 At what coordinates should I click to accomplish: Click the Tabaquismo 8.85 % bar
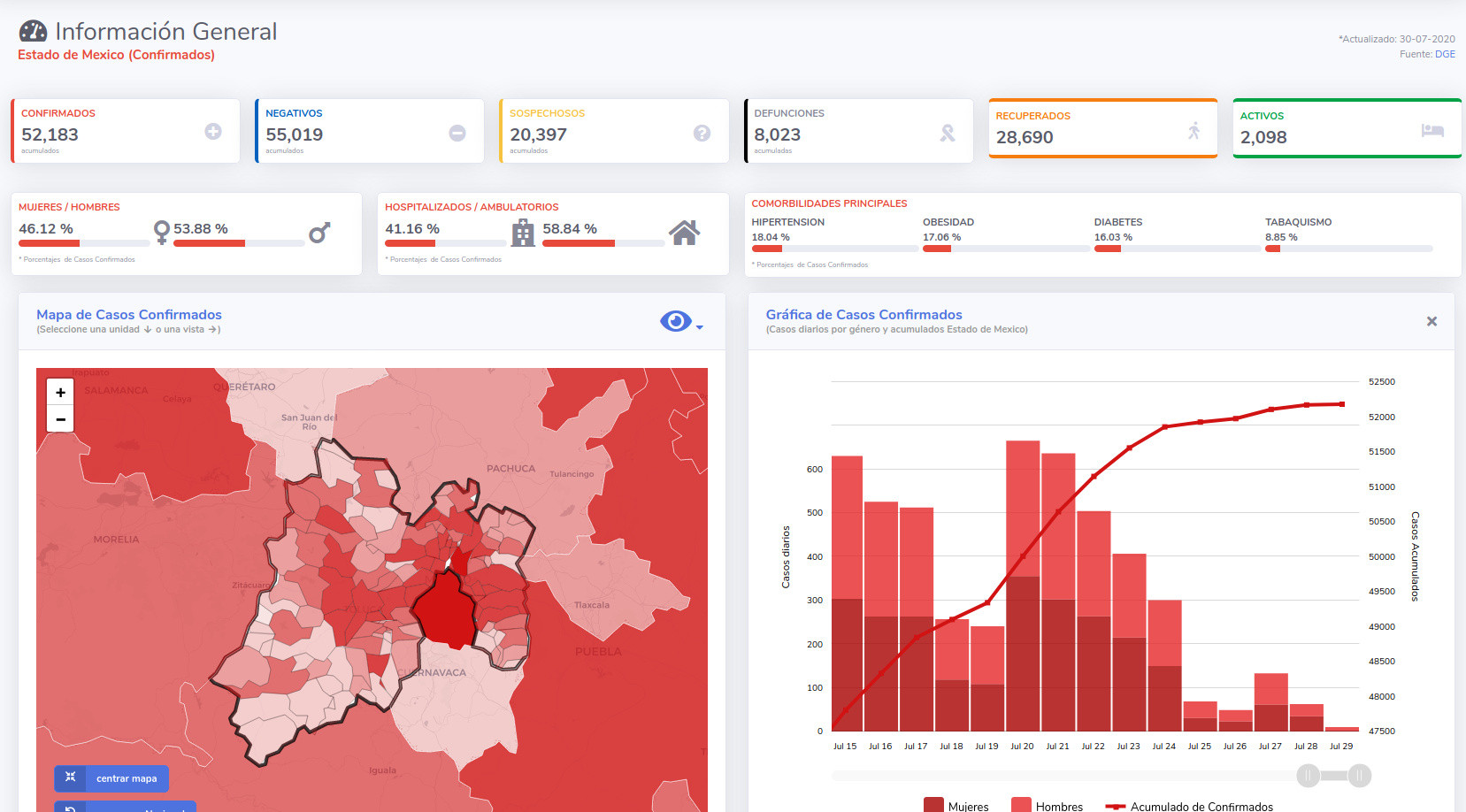coord(1348,249)
